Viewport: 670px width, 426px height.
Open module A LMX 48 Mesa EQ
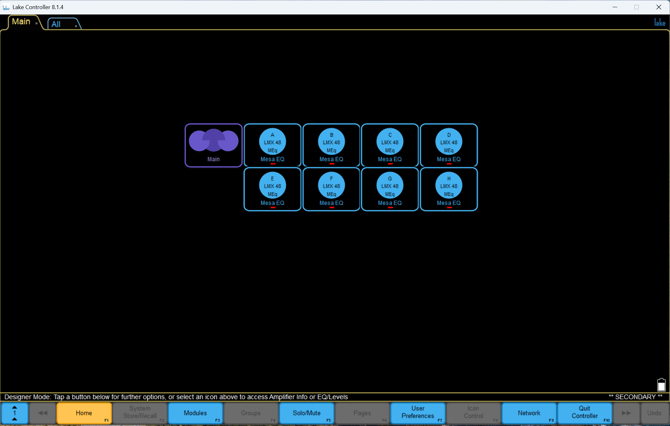click(x=272, y=144)
